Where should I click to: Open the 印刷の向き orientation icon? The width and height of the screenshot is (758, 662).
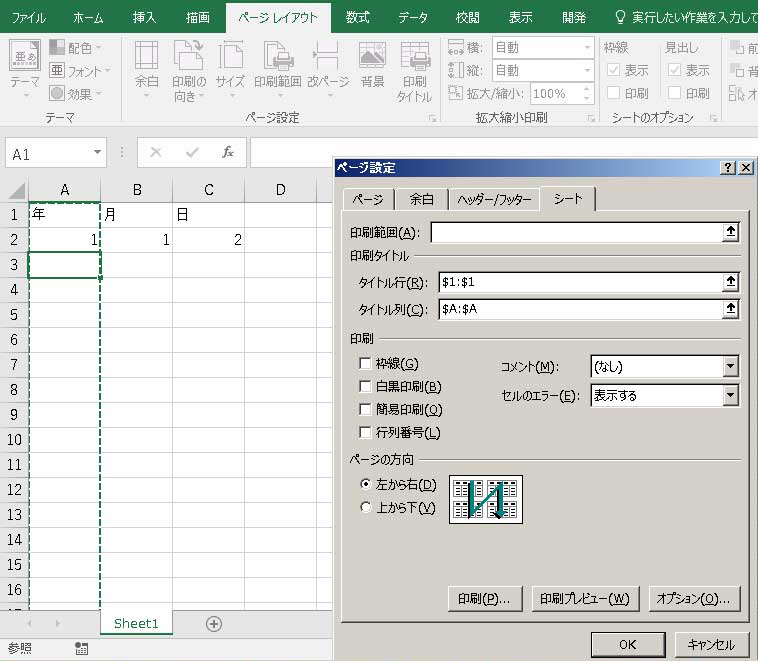coord(189,68)
